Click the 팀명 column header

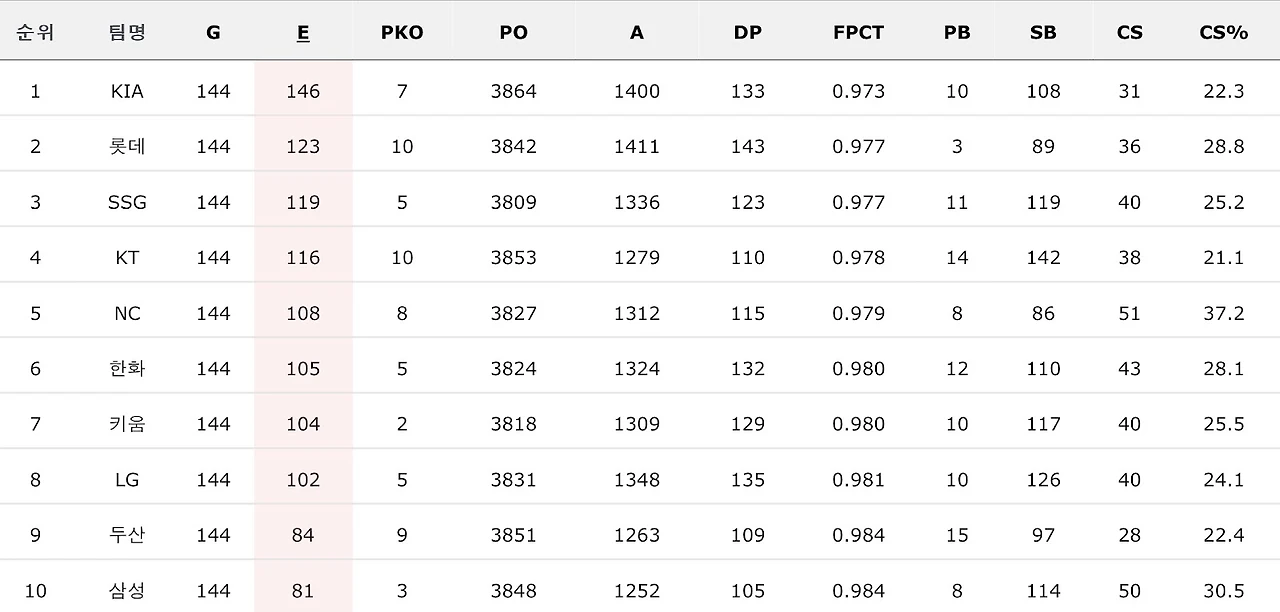[127, 32]
